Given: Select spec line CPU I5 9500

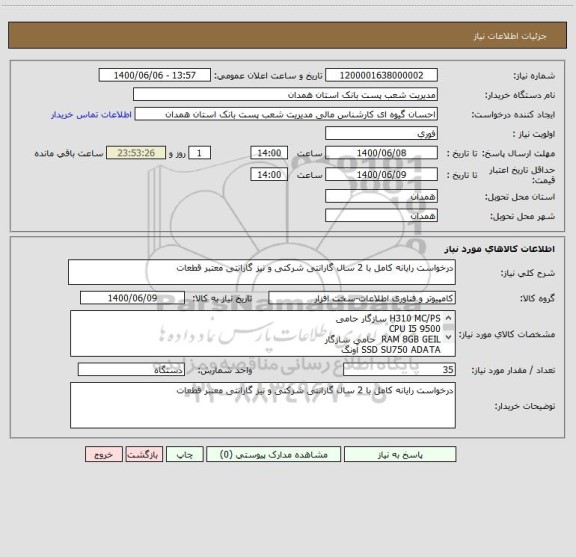Looking at the screenshot, I should click(414, 329).
